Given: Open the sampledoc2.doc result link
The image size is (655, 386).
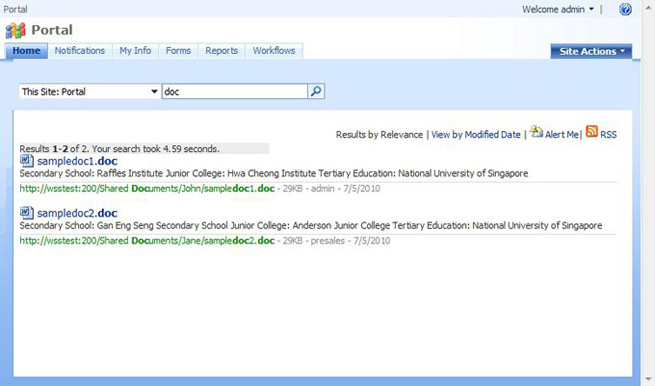Looking at the screenshot, I should (77, 213).
